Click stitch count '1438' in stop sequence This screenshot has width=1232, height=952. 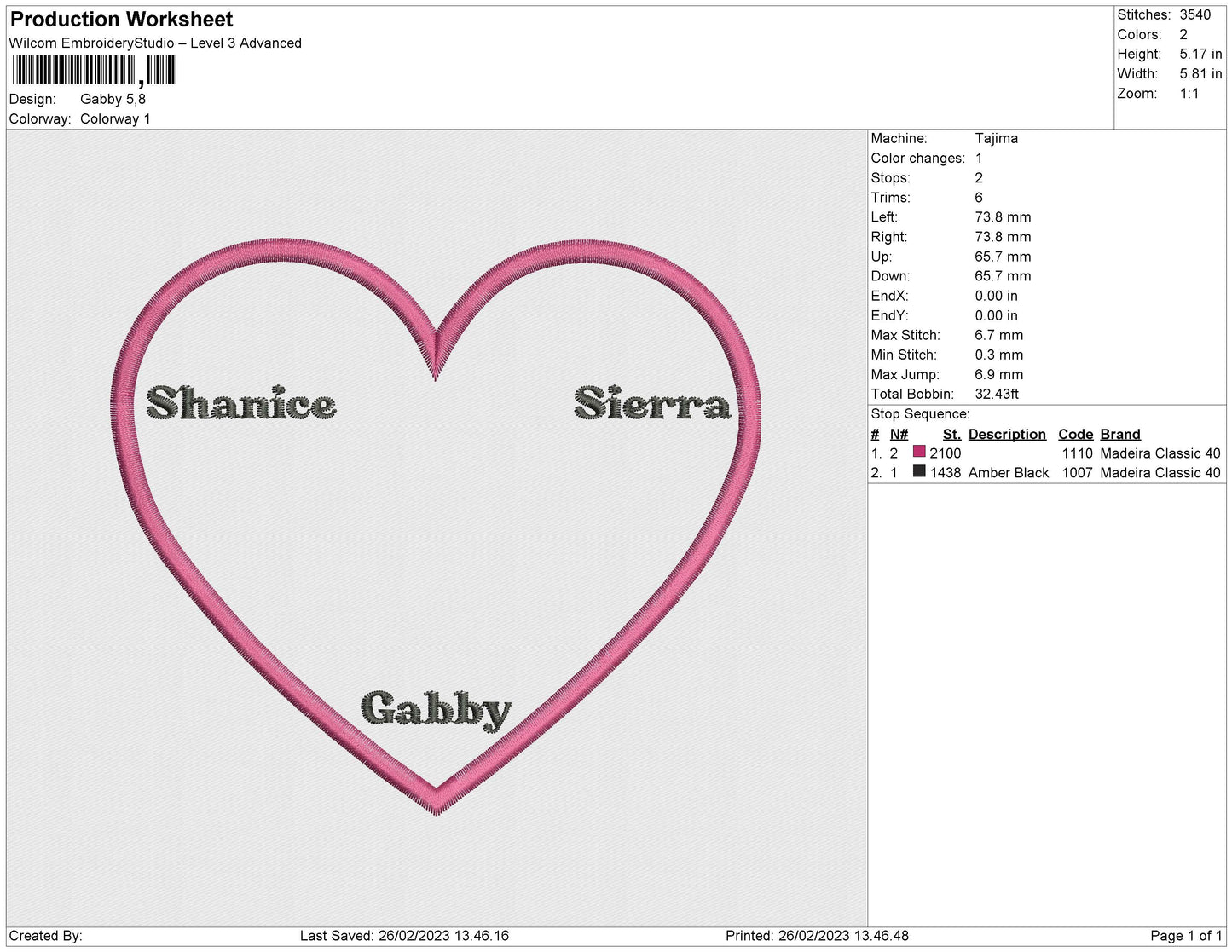click(x=946, y=473)
